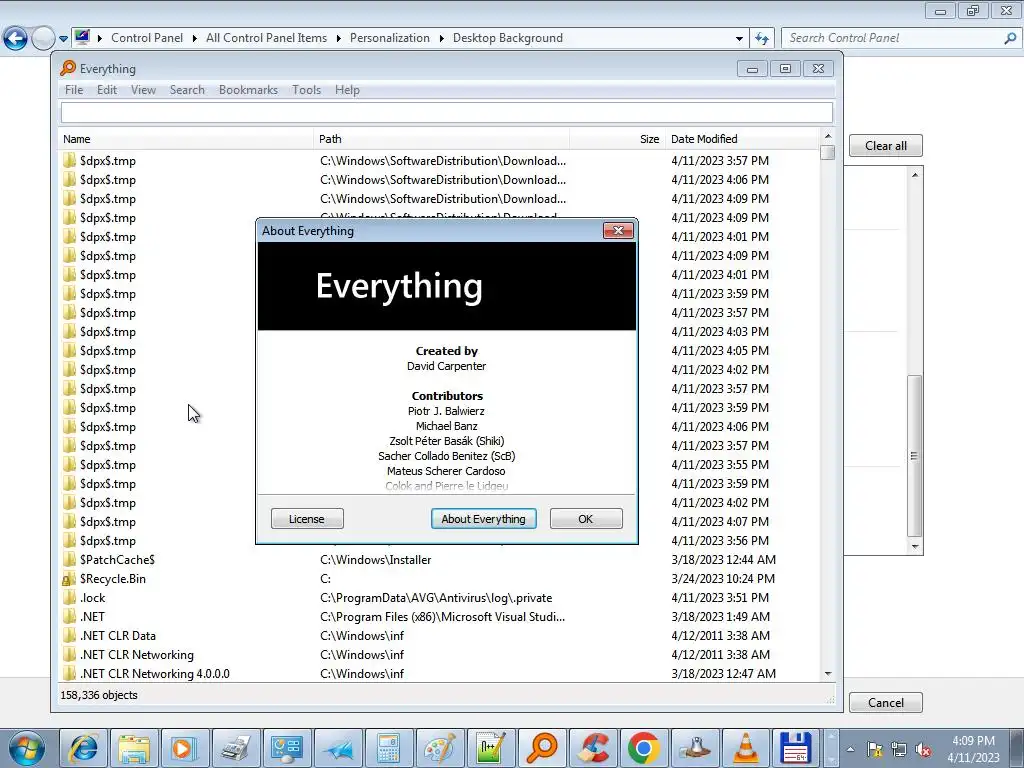Click Clear all in Desktop Background window

pos(886,146)
